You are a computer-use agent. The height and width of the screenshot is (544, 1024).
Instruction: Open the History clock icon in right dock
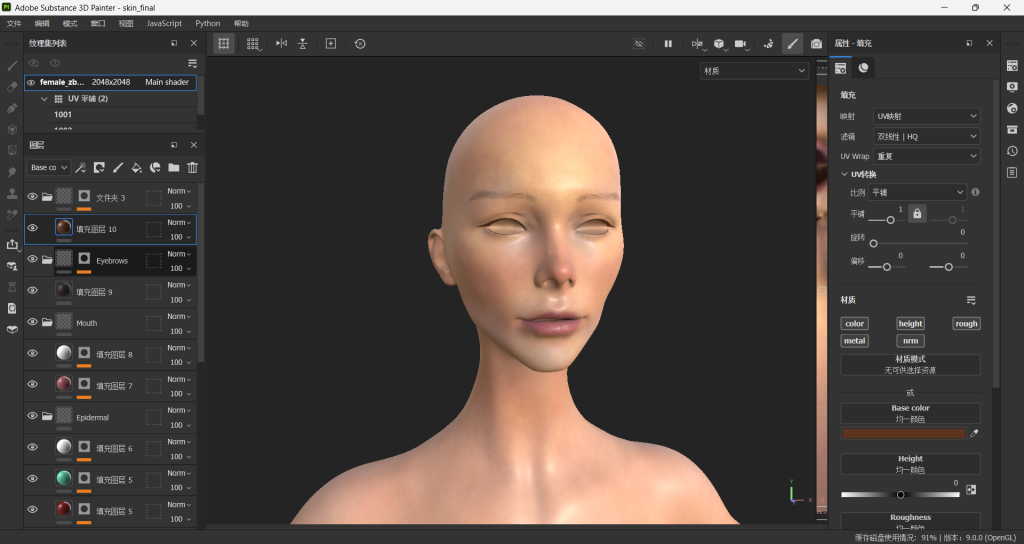click(1012, 151)
